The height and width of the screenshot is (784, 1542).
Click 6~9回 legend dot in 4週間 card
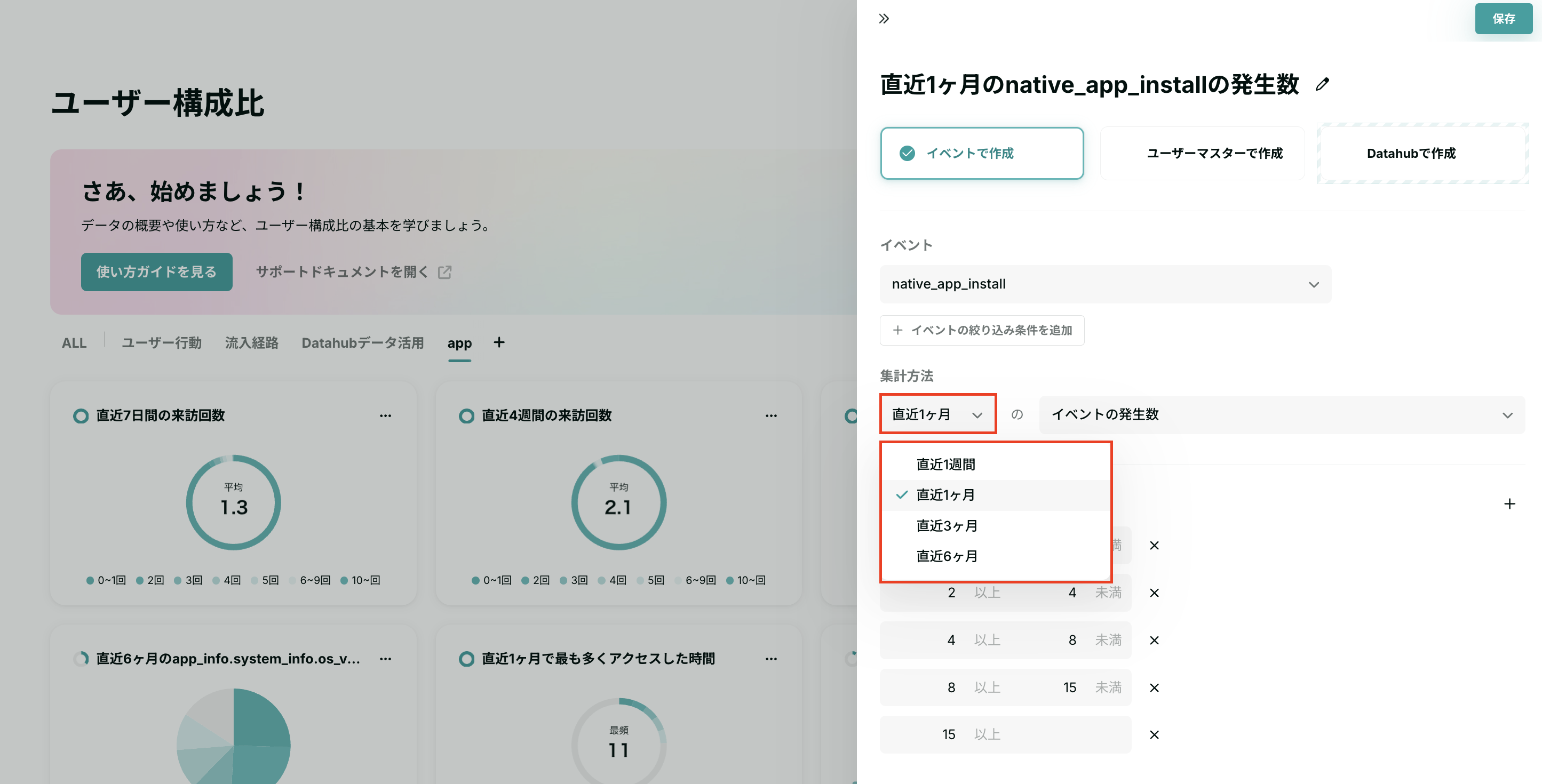[678, 580]
